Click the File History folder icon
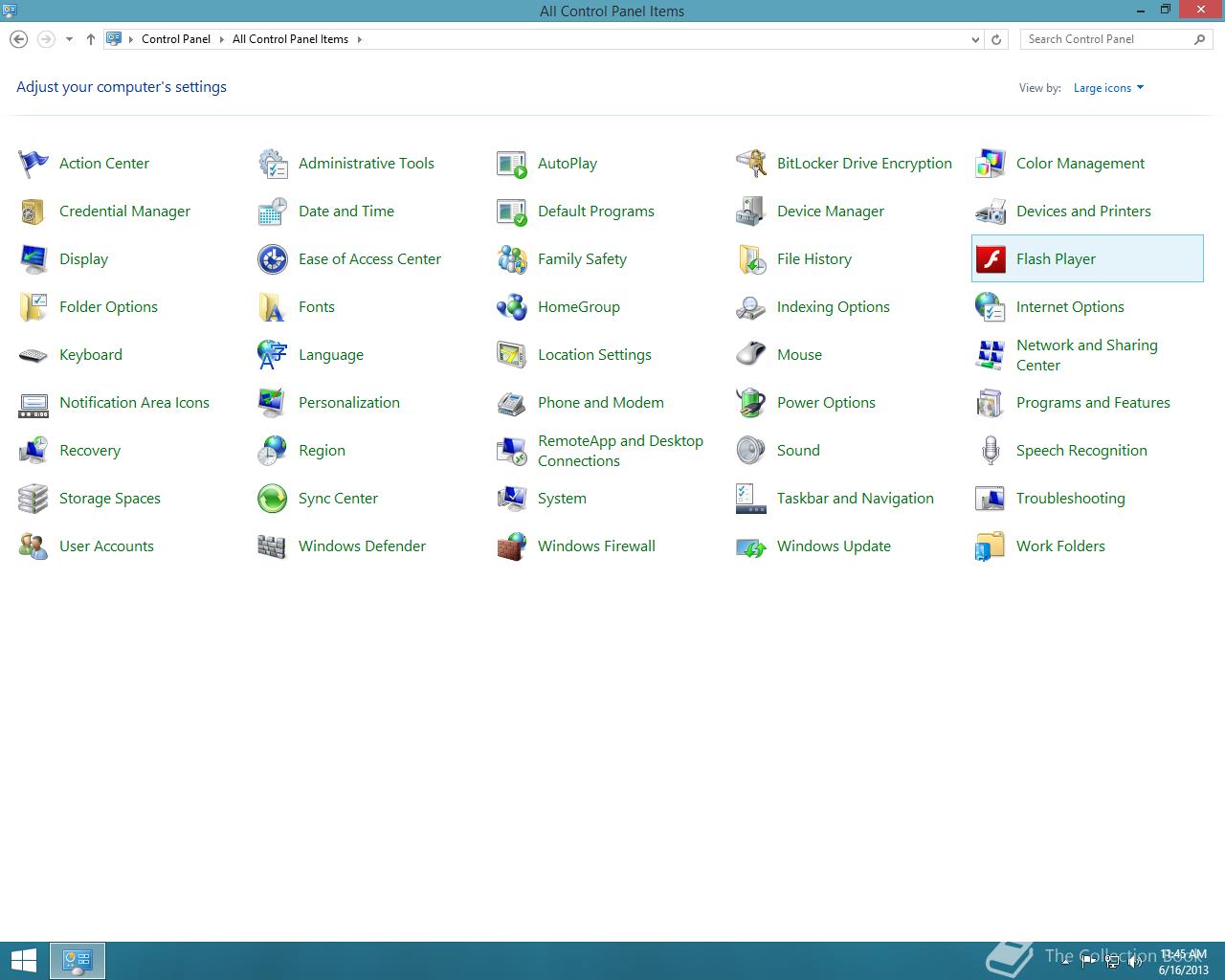The height and width of the screenshot is (980, 1225). coord(751,259)
